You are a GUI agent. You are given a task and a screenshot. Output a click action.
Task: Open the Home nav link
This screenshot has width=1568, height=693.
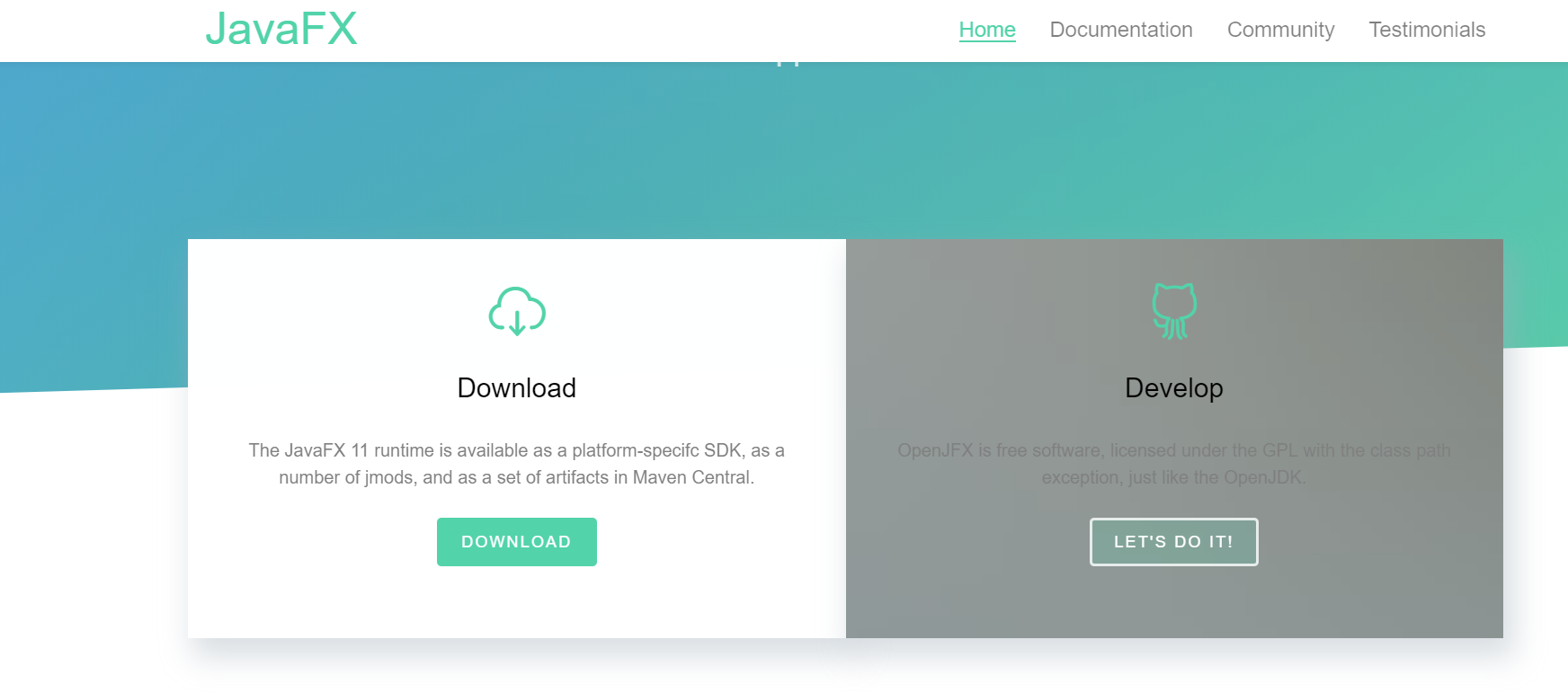tap(987, 30)
